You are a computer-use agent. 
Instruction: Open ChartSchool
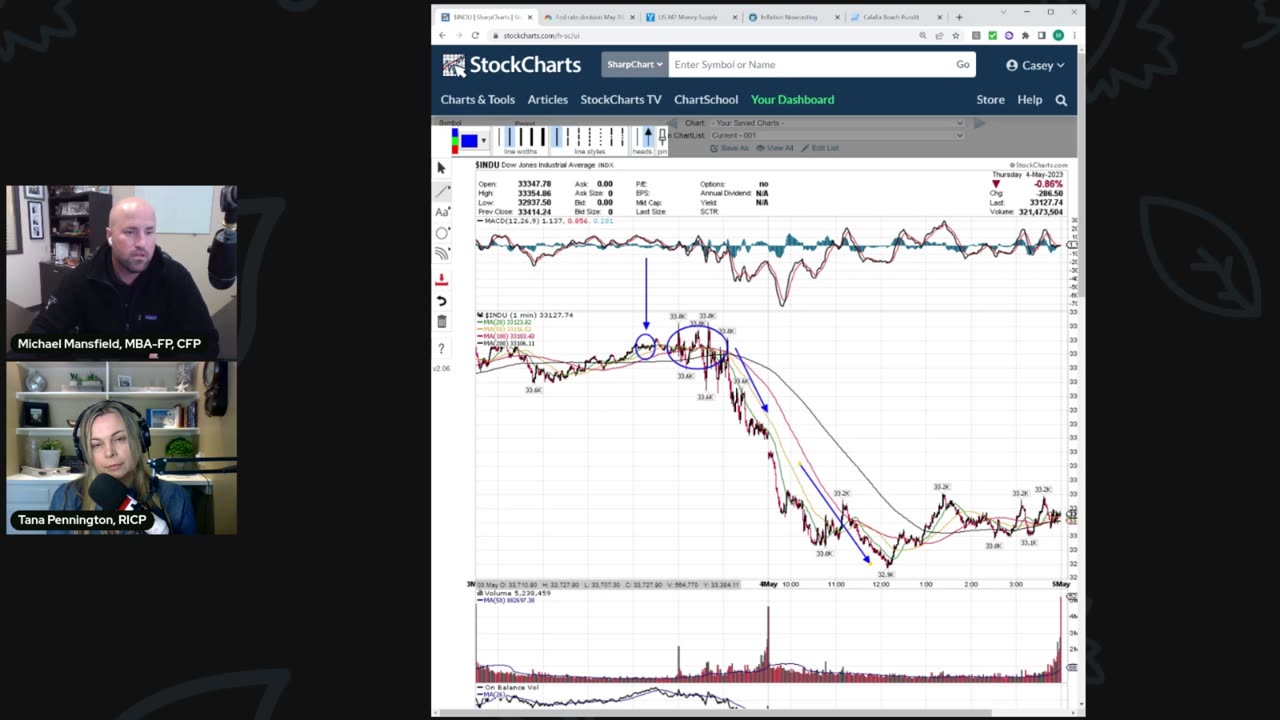(706, 100)
